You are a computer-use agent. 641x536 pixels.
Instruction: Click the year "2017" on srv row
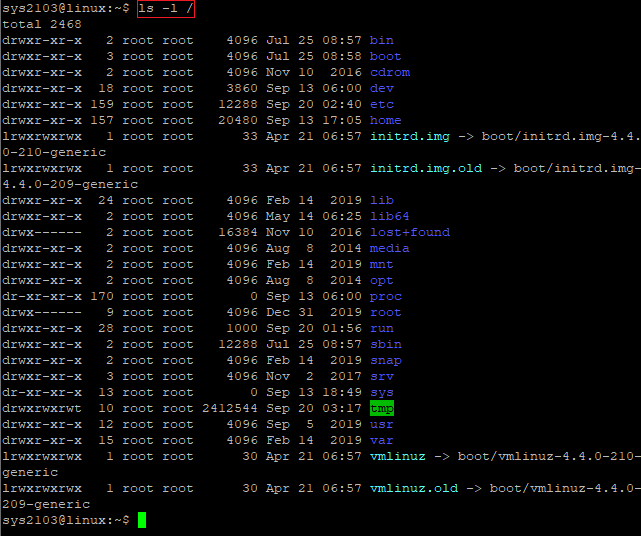pos(346,376)
